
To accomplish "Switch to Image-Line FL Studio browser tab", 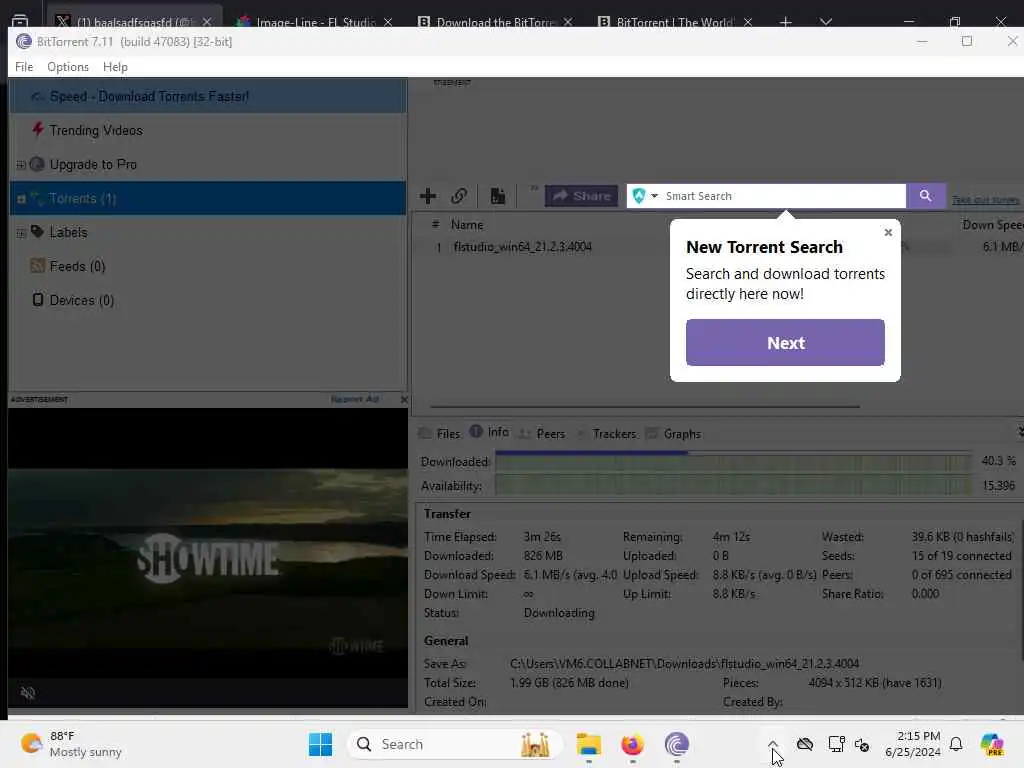I will pyautogui.click(x=315, y=22).
